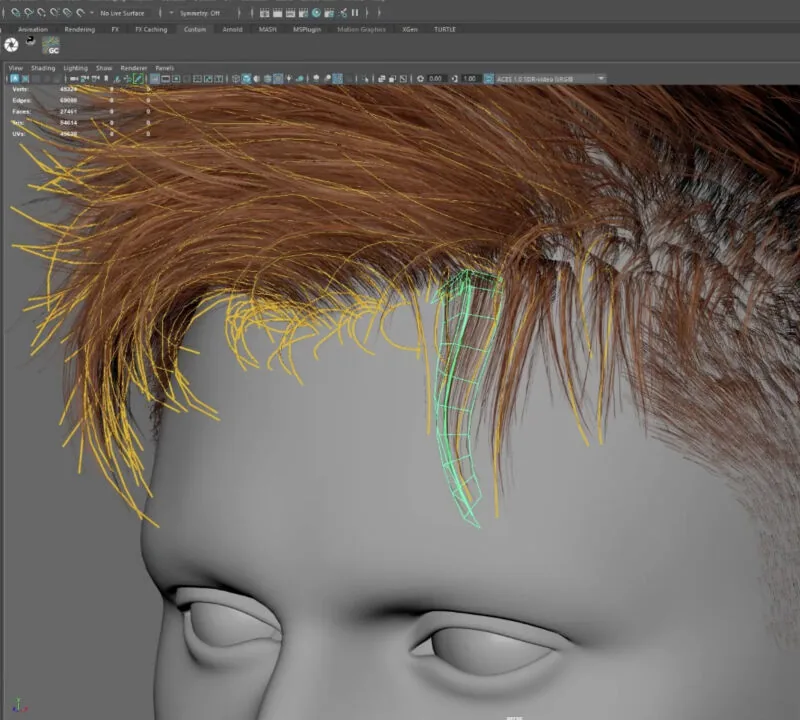Toggle Resolution Gate icon
The width and height of the screenshot is (800, 720).
point(176,79)
